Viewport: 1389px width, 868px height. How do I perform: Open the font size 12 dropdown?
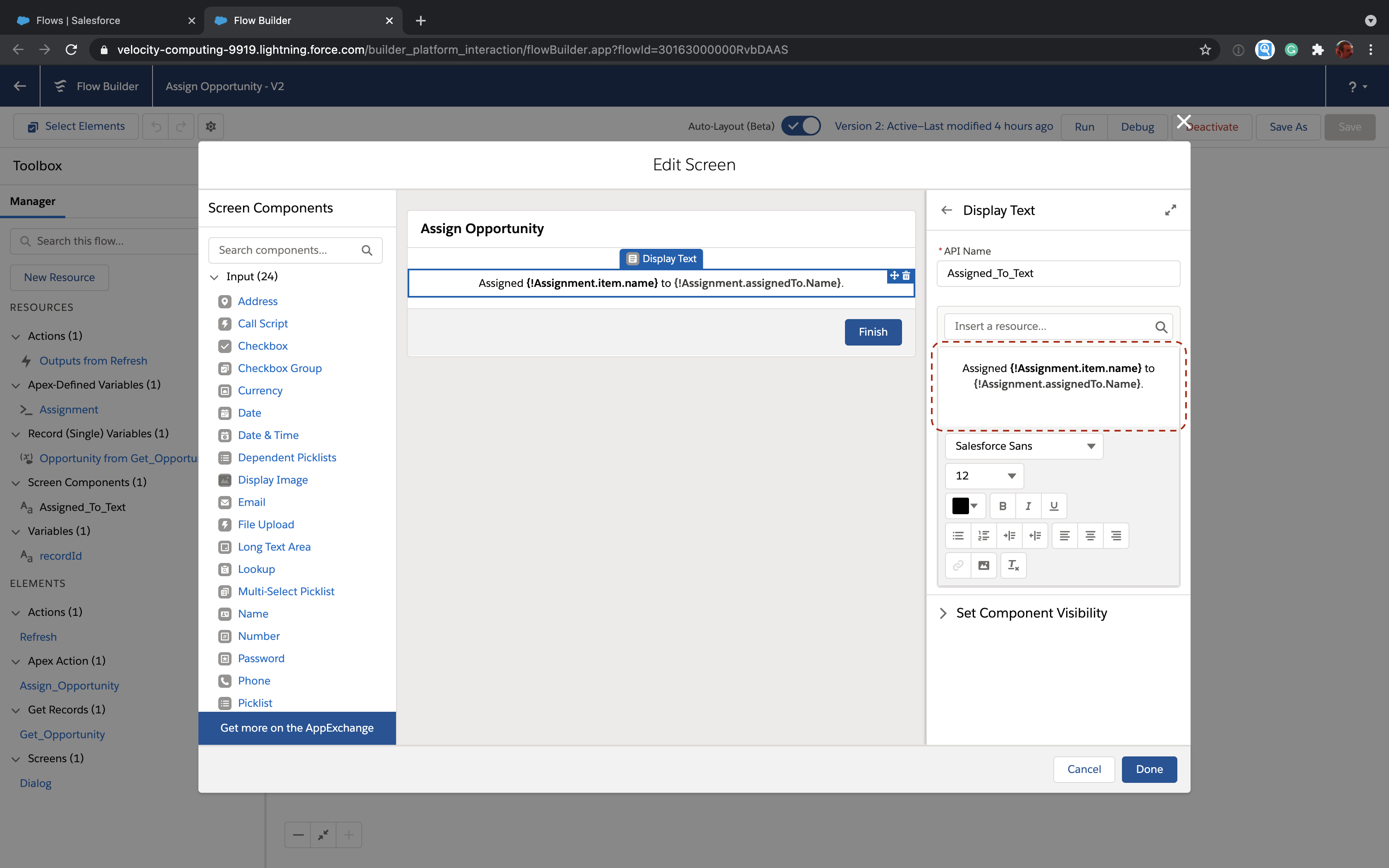[984, 475]
